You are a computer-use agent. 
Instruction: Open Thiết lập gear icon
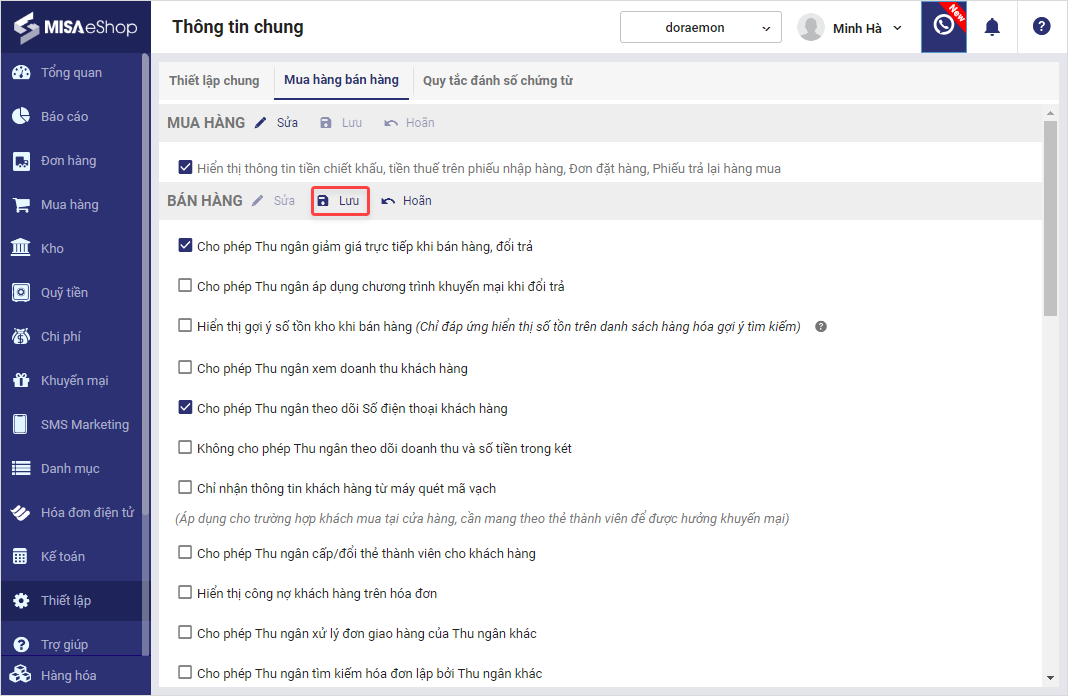pos(21,601)
